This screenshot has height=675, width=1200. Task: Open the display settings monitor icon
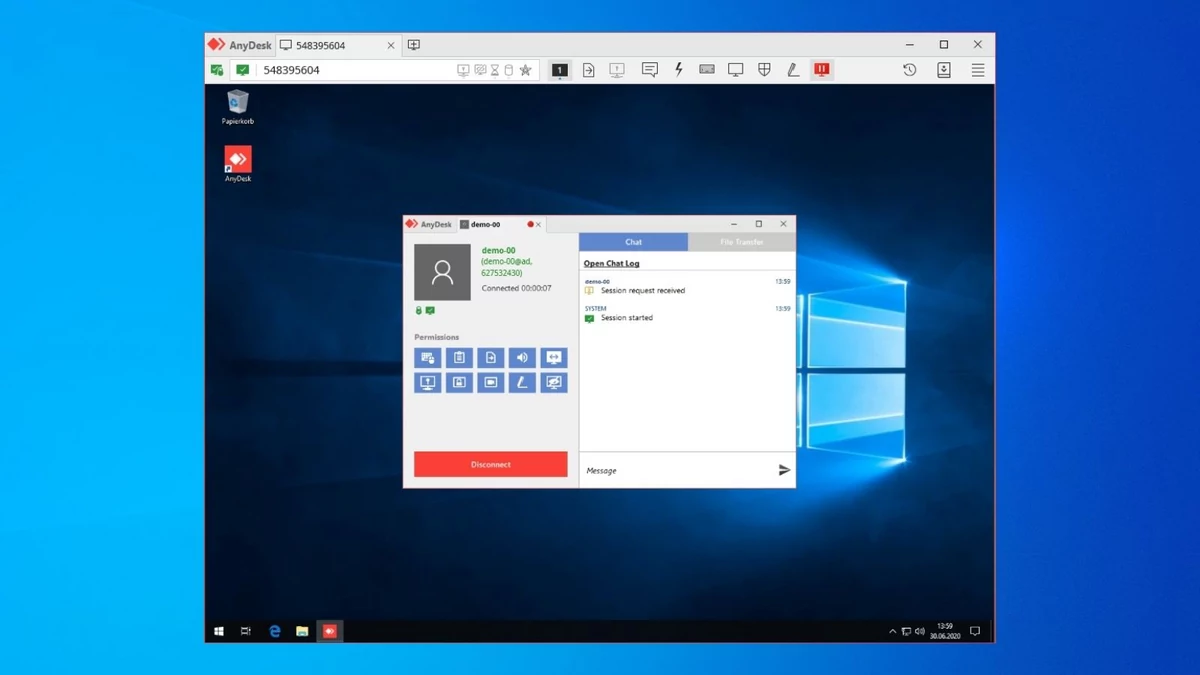click(736, 70)
